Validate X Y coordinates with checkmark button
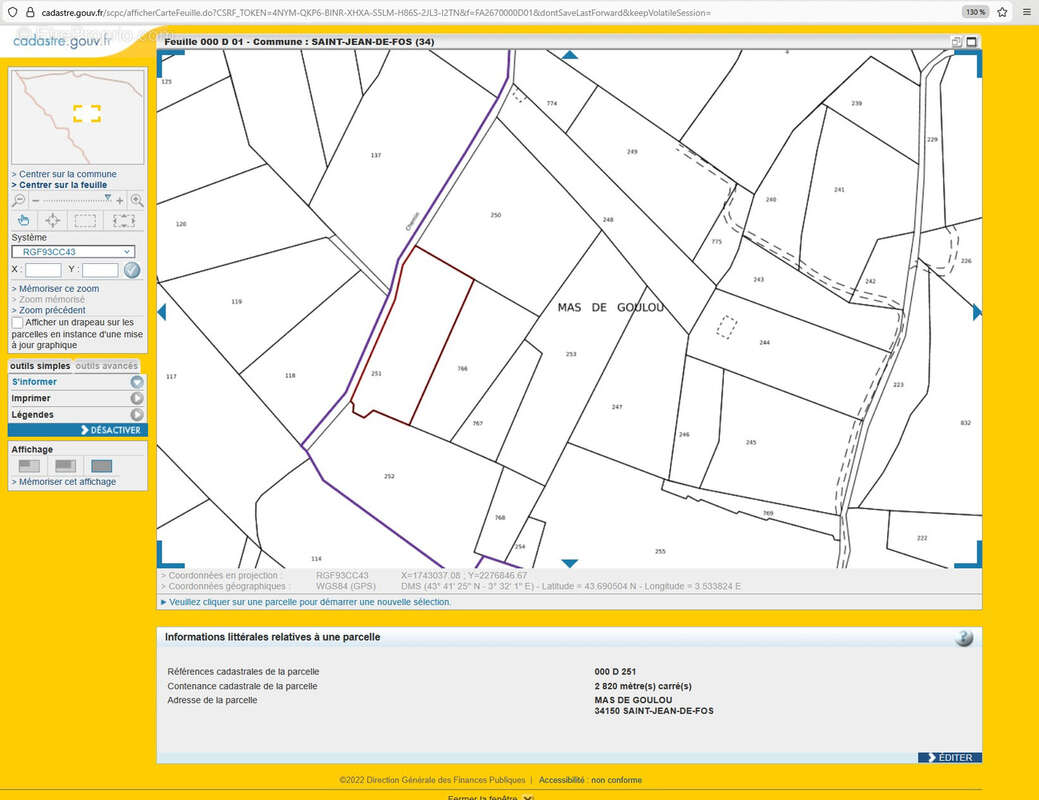Screen dimensions: 1039x800 (x=132, y=270)
